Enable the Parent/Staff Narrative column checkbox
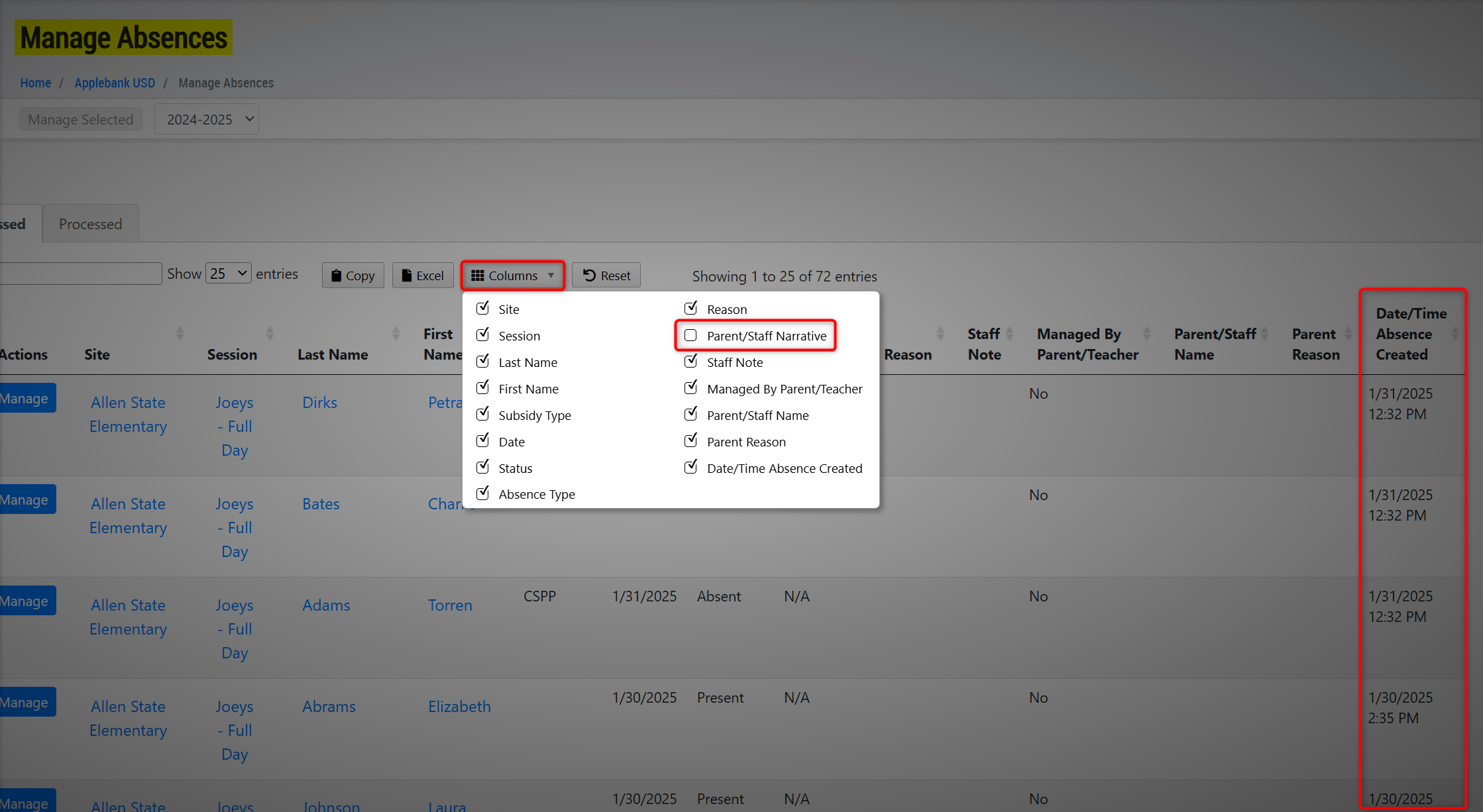 pos(690,336)
